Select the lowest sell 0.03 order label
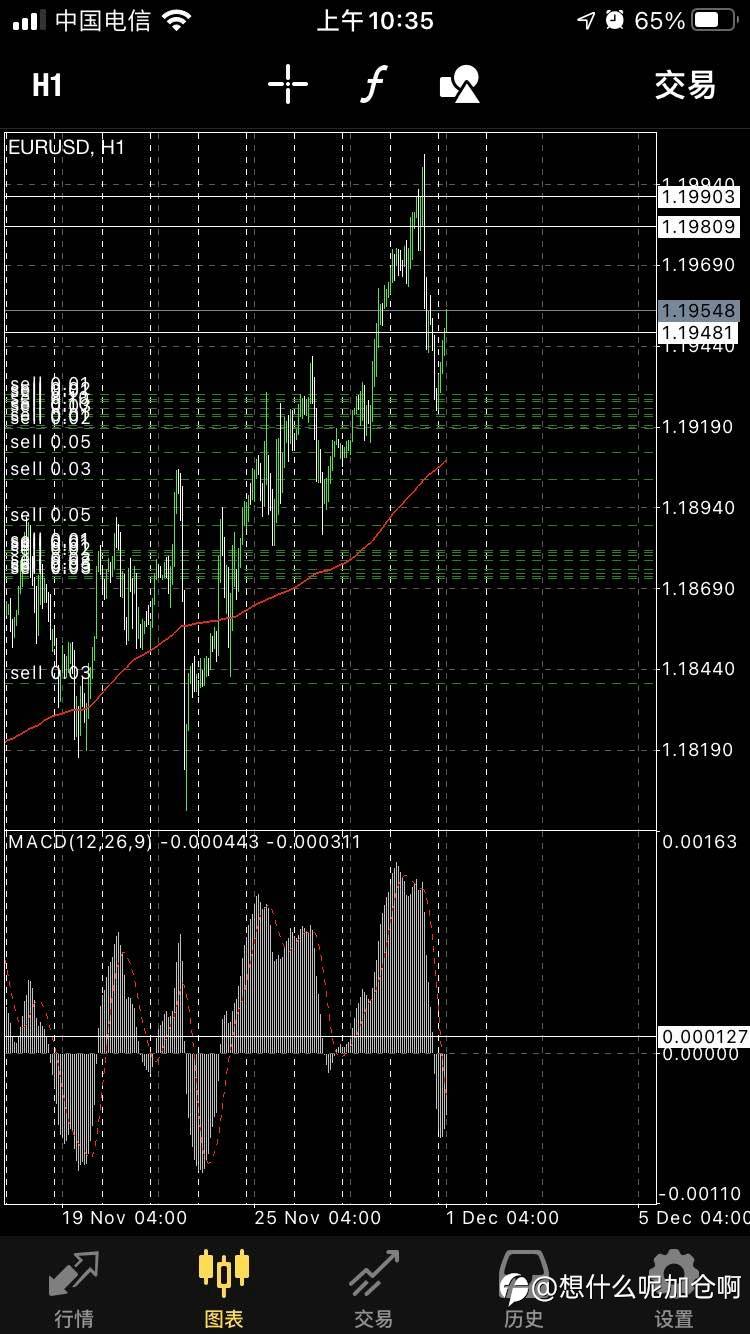This screenshot has height=1334, width=750. click(x=50, y=673)
